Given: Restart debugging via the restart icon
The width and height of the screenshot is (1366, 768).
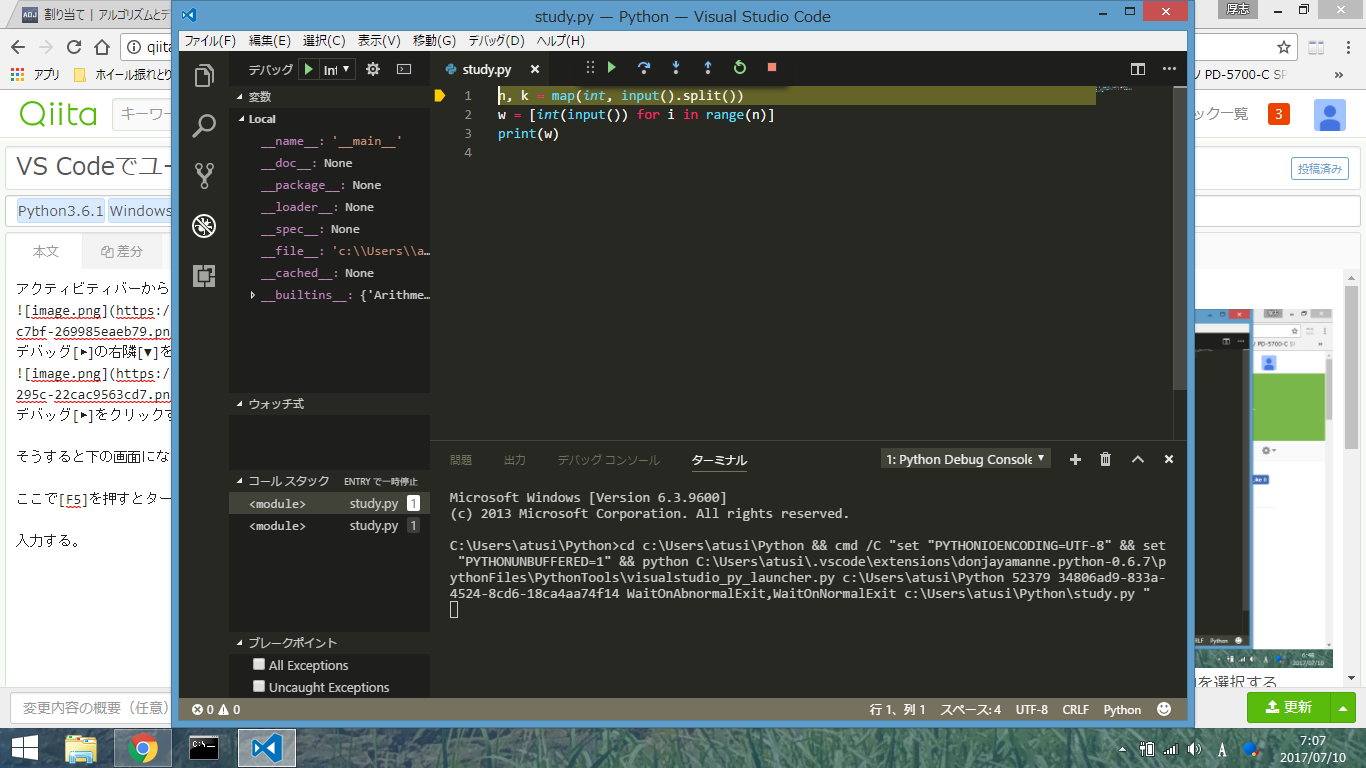Looking at the screenshot, I should point(739,68).
